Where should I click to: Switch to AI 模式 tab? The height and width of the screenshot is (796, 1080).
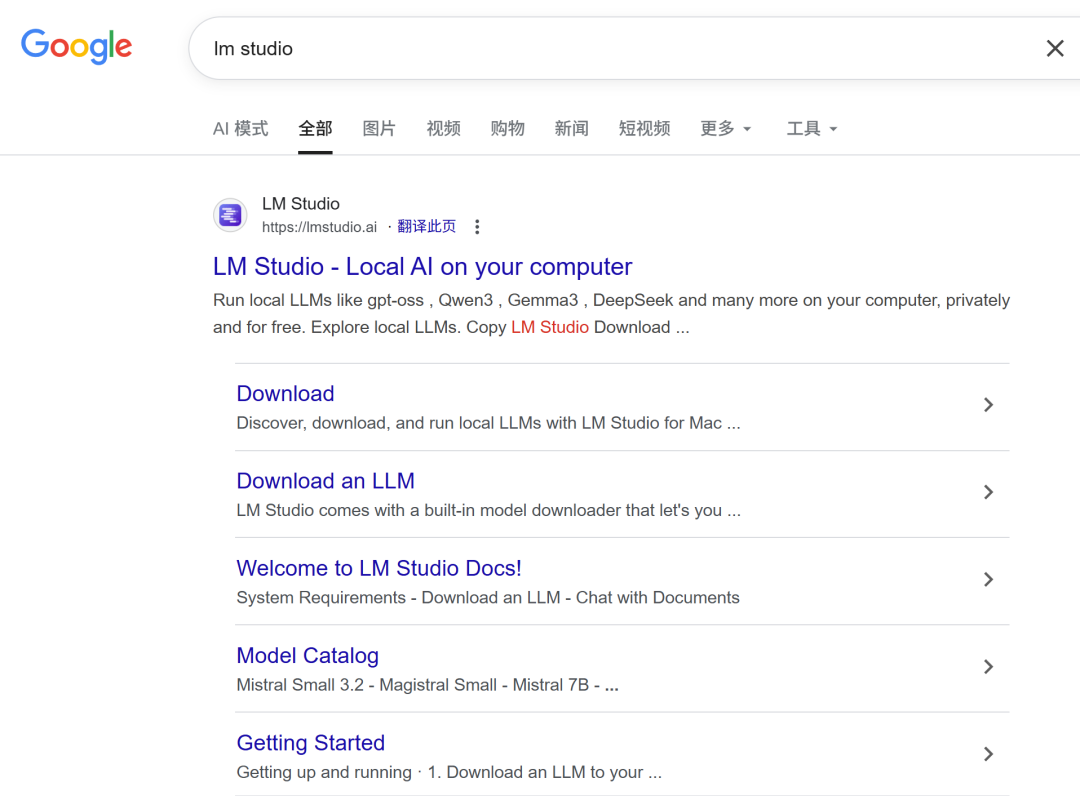pyautogui.click(x=240, y=129)
